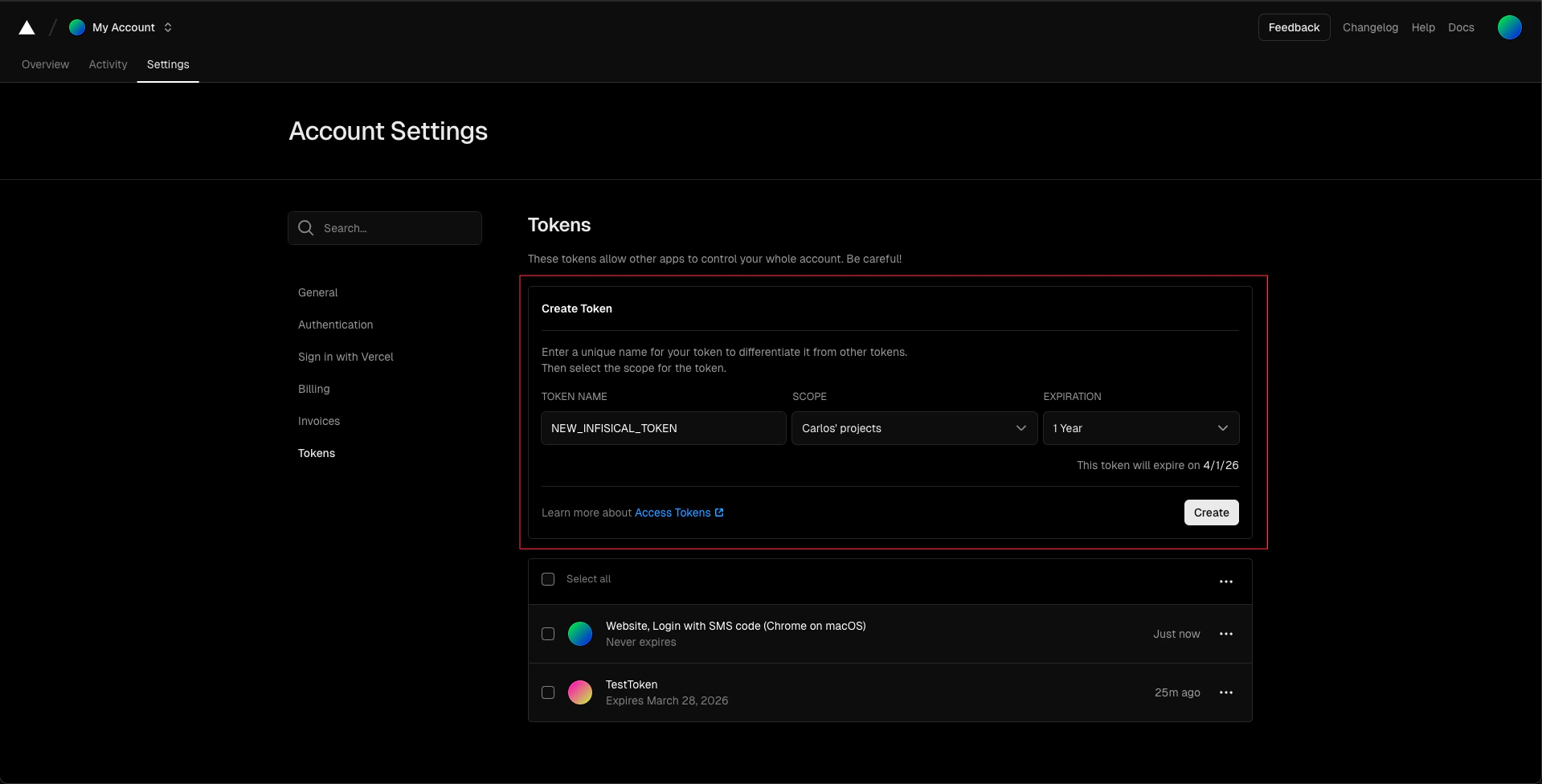Click the Vercel triangle logo
This screenshot has width=1542, height=784.
(x=27, y=27)
